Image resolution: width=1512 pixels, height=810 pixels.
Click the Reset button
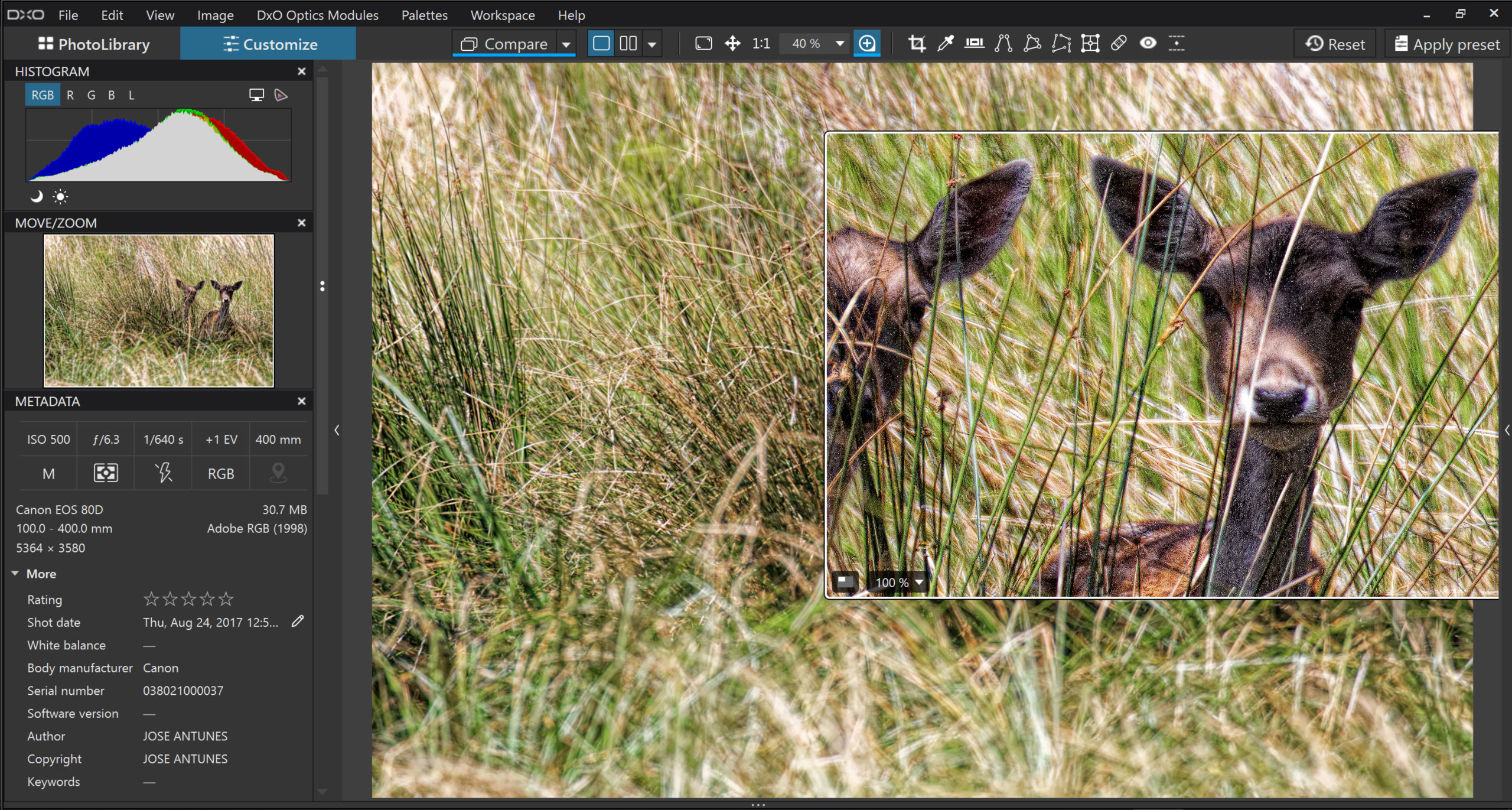[1335, 44]
